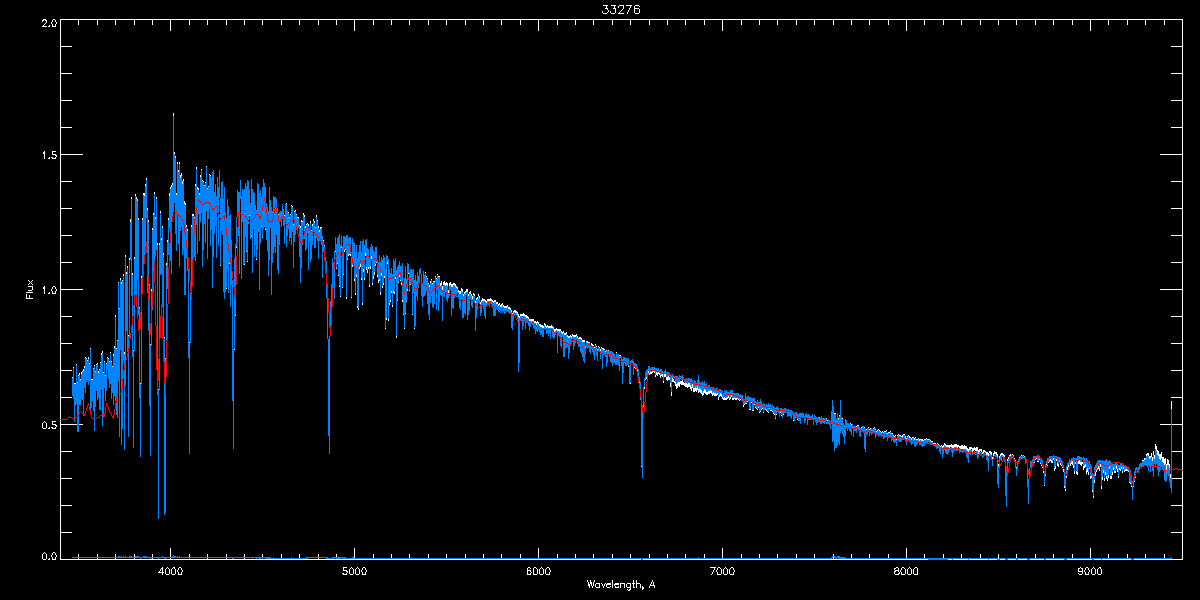This screenshot has height=600, width=1200.
Task: Click the 0.0 y-axis tick label
Action: point(48,556)
